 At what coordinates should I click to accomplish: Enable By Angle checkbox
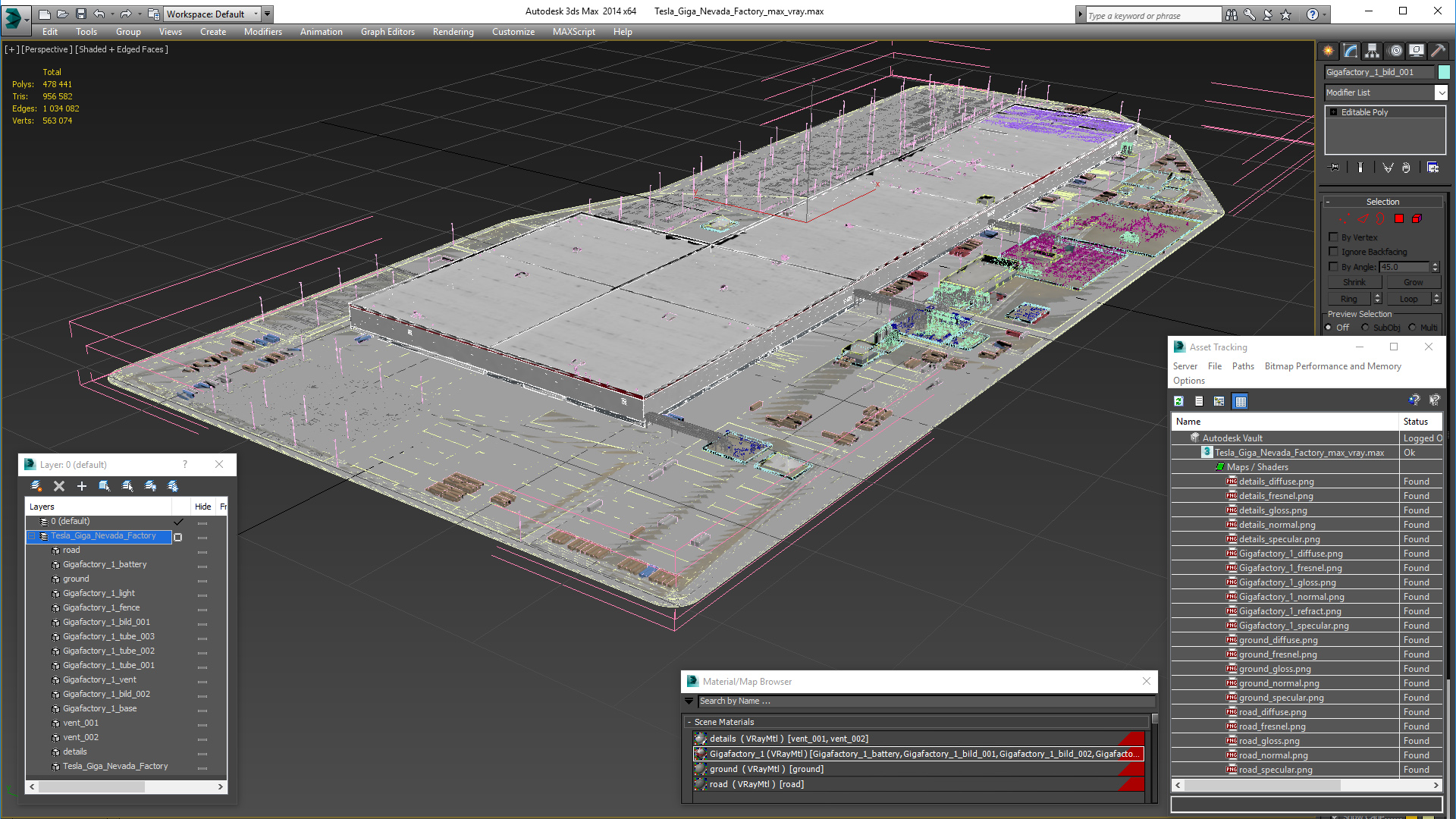[x=1334, y=267]
